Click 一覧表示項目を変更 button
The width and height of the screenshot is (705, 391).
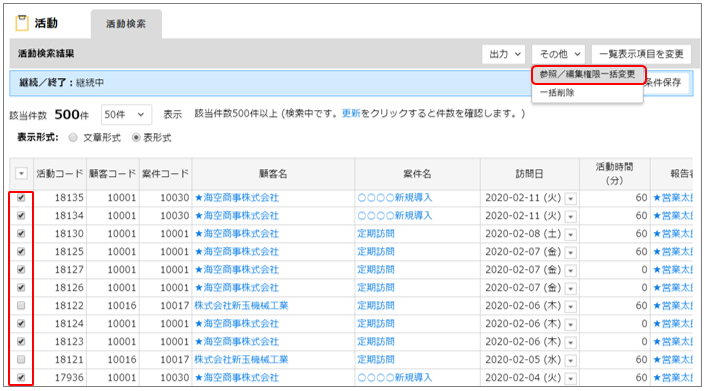(x=641, y=54)
